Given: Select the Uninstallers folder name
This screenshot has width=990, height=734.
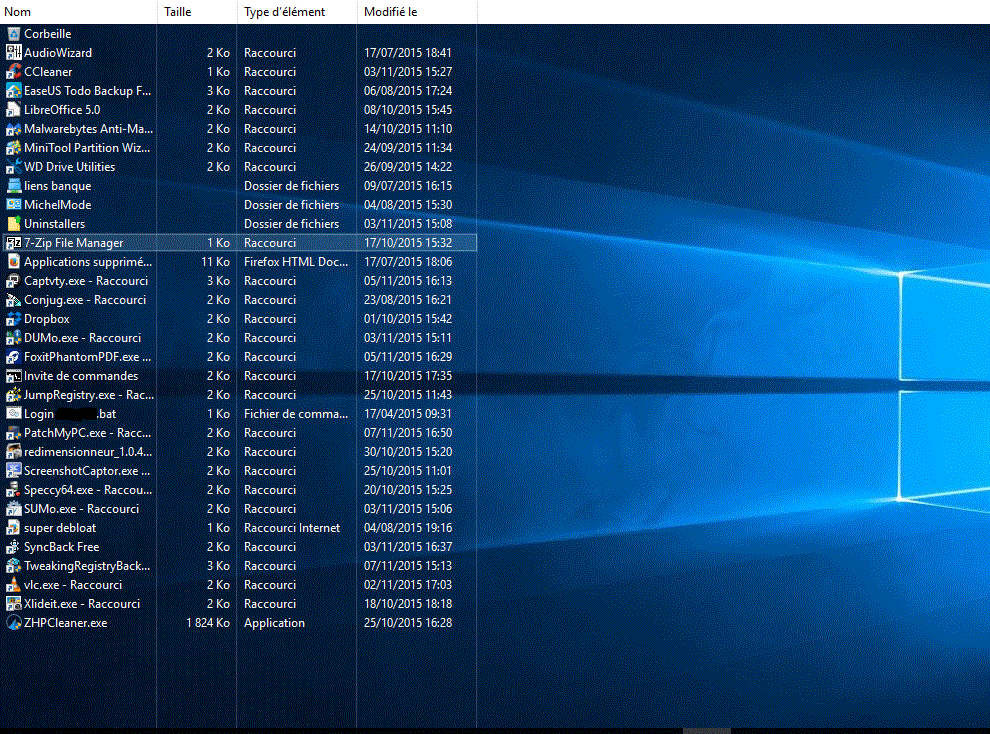Looking at the screenshot, I should click(54, 223).
